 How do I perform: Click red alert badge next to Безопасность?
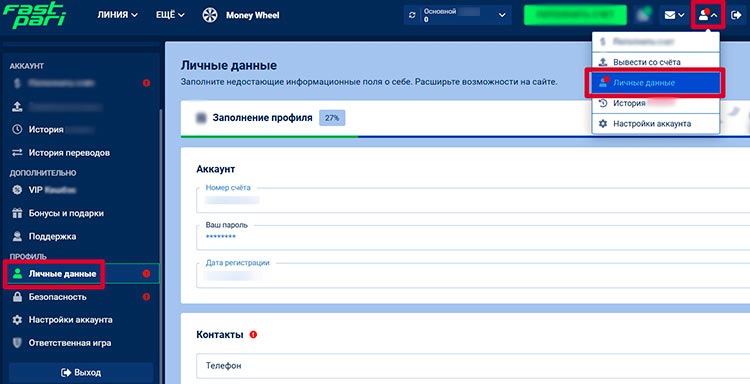[146, 297]
